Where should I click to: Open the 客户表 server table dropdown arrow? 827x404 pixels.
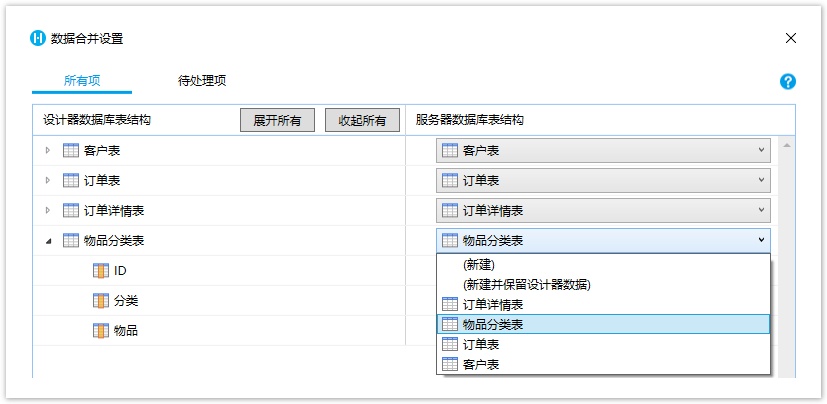pos(761,150)
